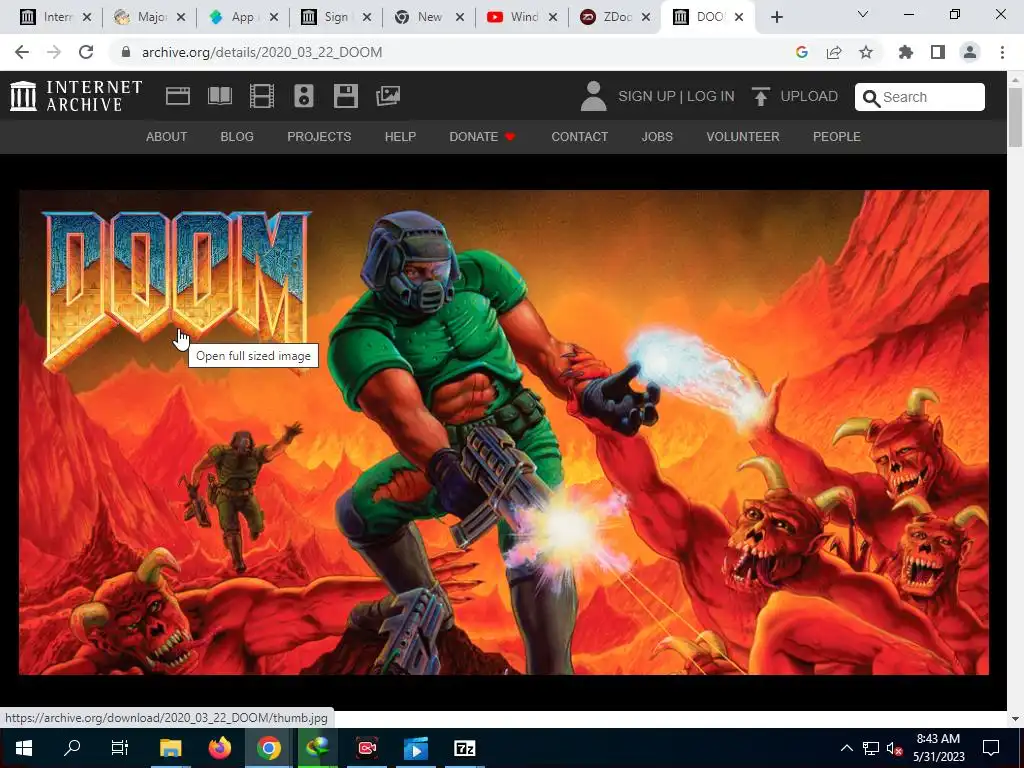Click the user avatar silhouette icon
The width and height of the screenshot is (1024, 768).
[593, 96]
